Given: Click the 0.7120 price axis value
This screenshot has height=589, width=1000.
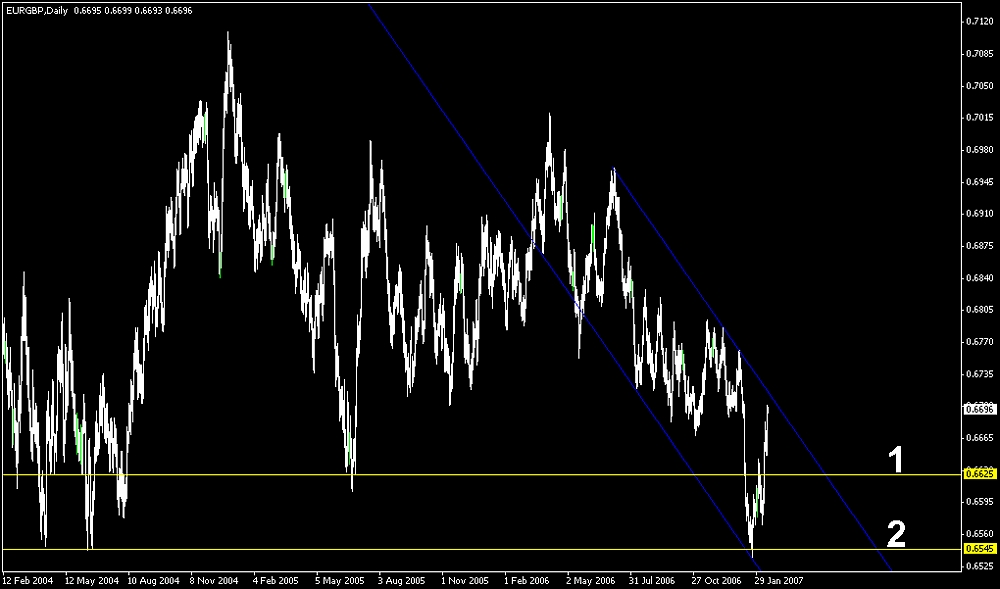Looking at the screenshot, I should point(978,21).
